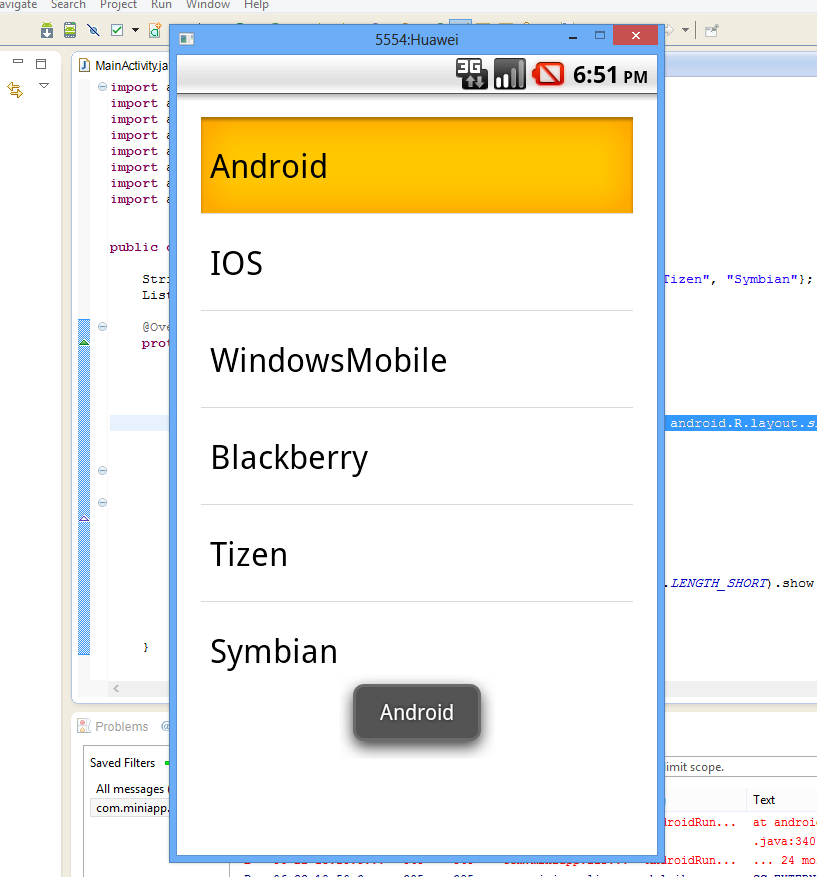Open the Window menu
817x877 pixels.
207,5
